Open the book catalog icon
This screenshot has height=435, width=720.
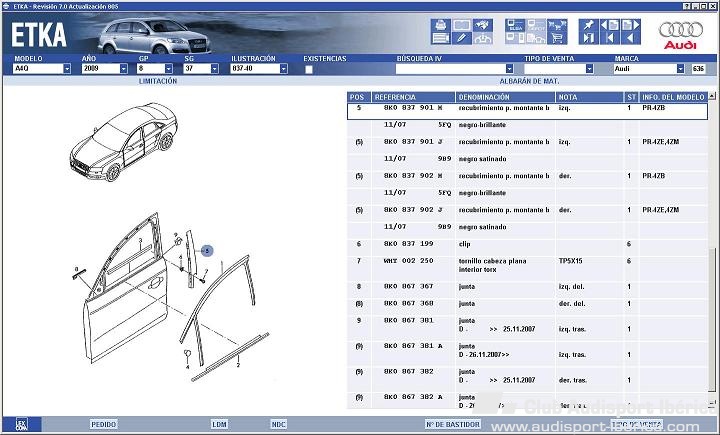tap(461, 25)
